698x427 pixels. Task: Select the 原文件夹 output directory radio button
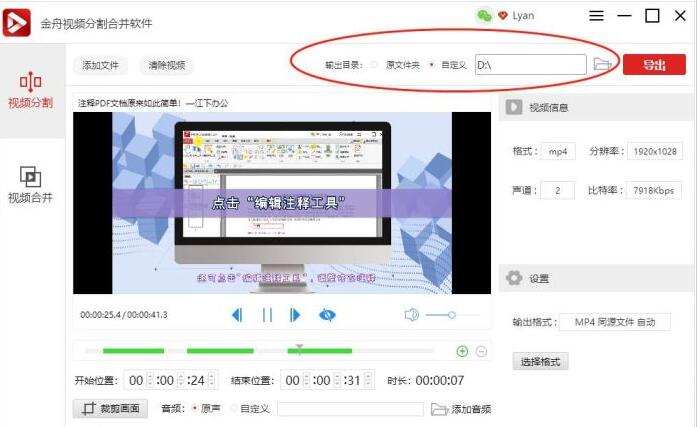click(375, 65)
